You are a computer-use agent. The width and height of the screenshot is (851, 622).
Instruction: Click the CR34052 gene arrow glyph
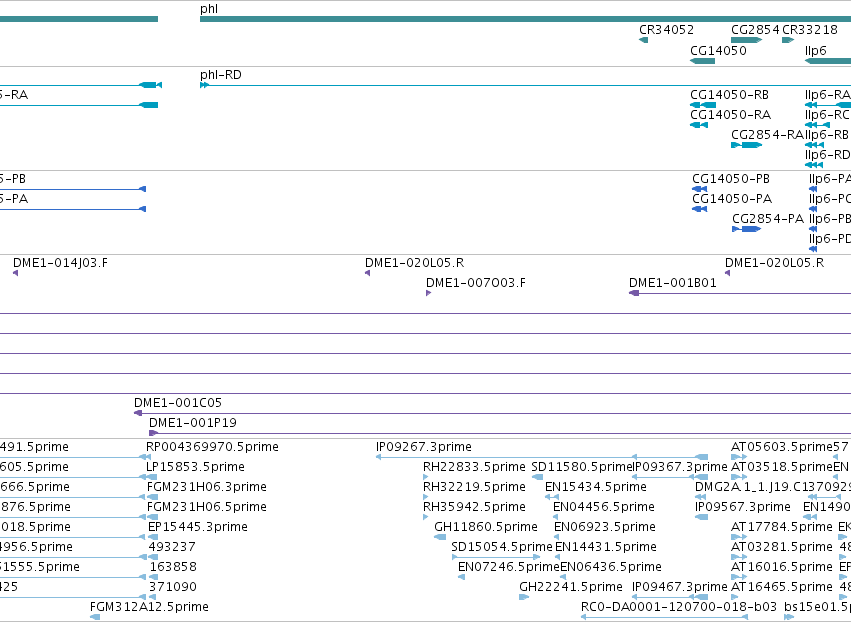(644, 40)
